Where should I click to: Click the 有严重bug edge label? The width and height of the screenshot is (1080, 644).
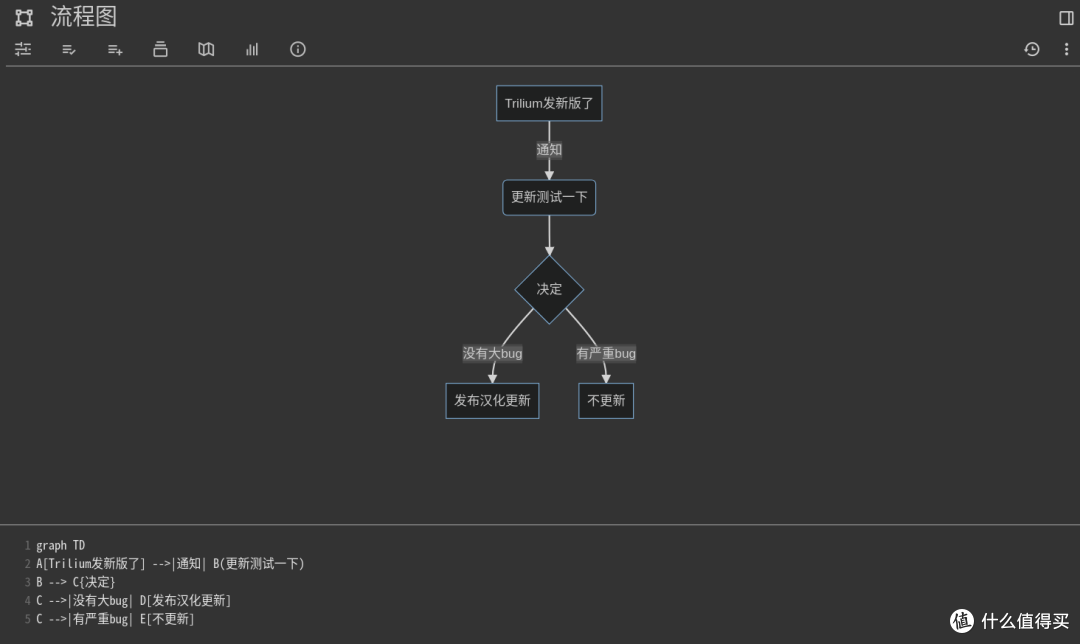click(x=606, y=353)
